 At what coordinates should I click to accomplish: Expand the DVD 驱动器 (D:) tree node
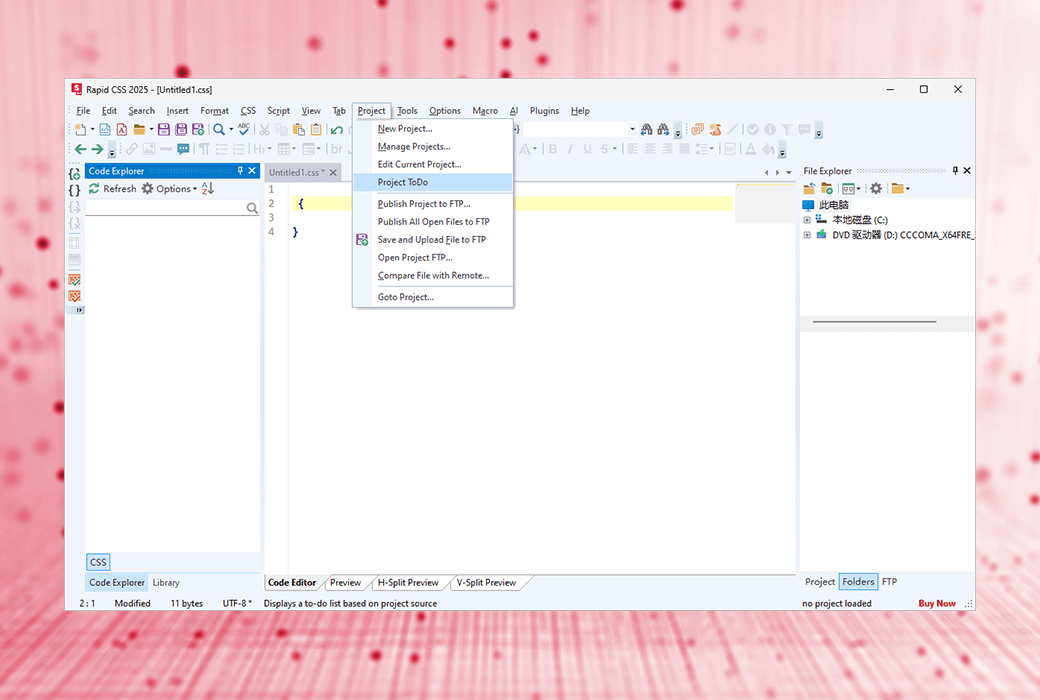pos(807,235)
